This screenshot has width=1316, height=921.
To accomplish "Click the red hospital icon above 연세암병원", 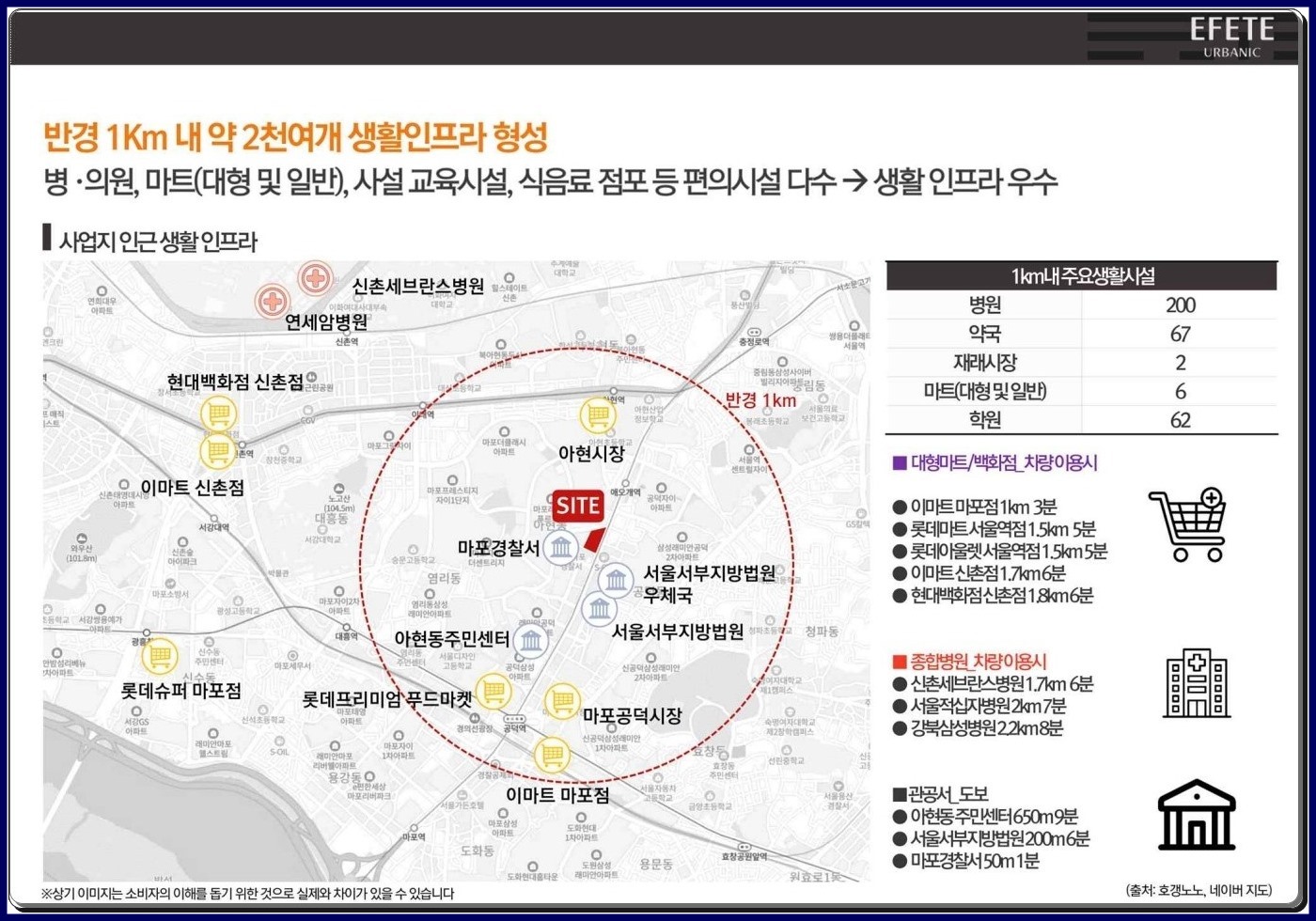I will [x=274, y=301].
